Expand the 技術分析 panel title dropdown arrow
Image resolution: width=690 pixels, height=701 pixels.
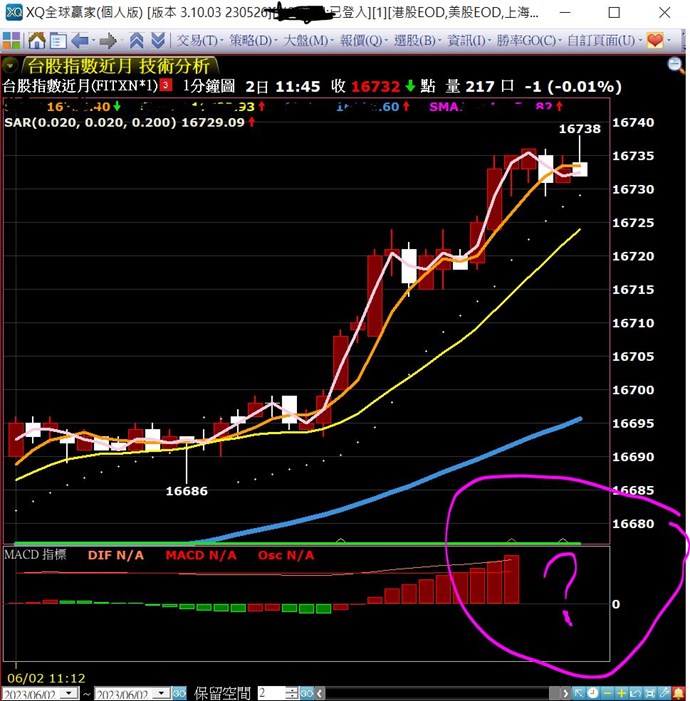click(x=10, y=64)
